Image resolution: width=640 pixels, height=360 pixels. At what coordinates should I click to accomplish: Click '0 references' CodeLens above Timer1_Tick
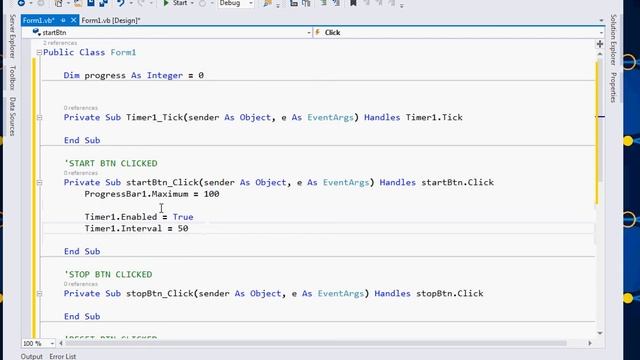pos(81,108)
